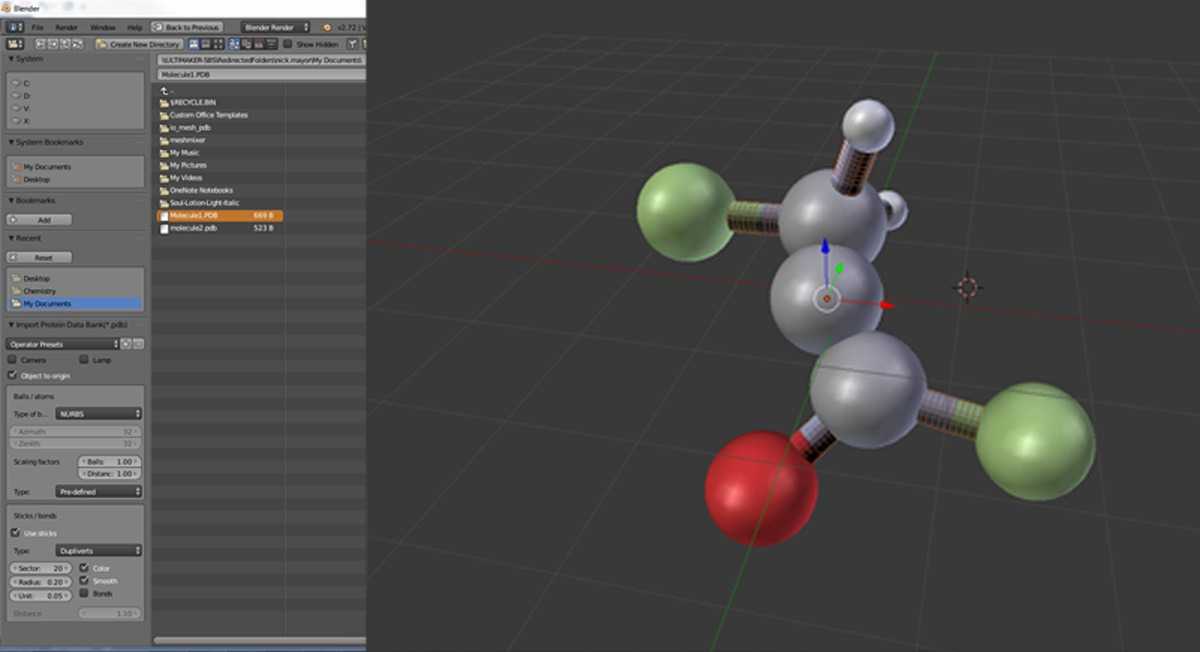The height and width of the screenshot is (652, 1200).
Task: Open the io_mesh_pdb folder
Action: [190, 128]
